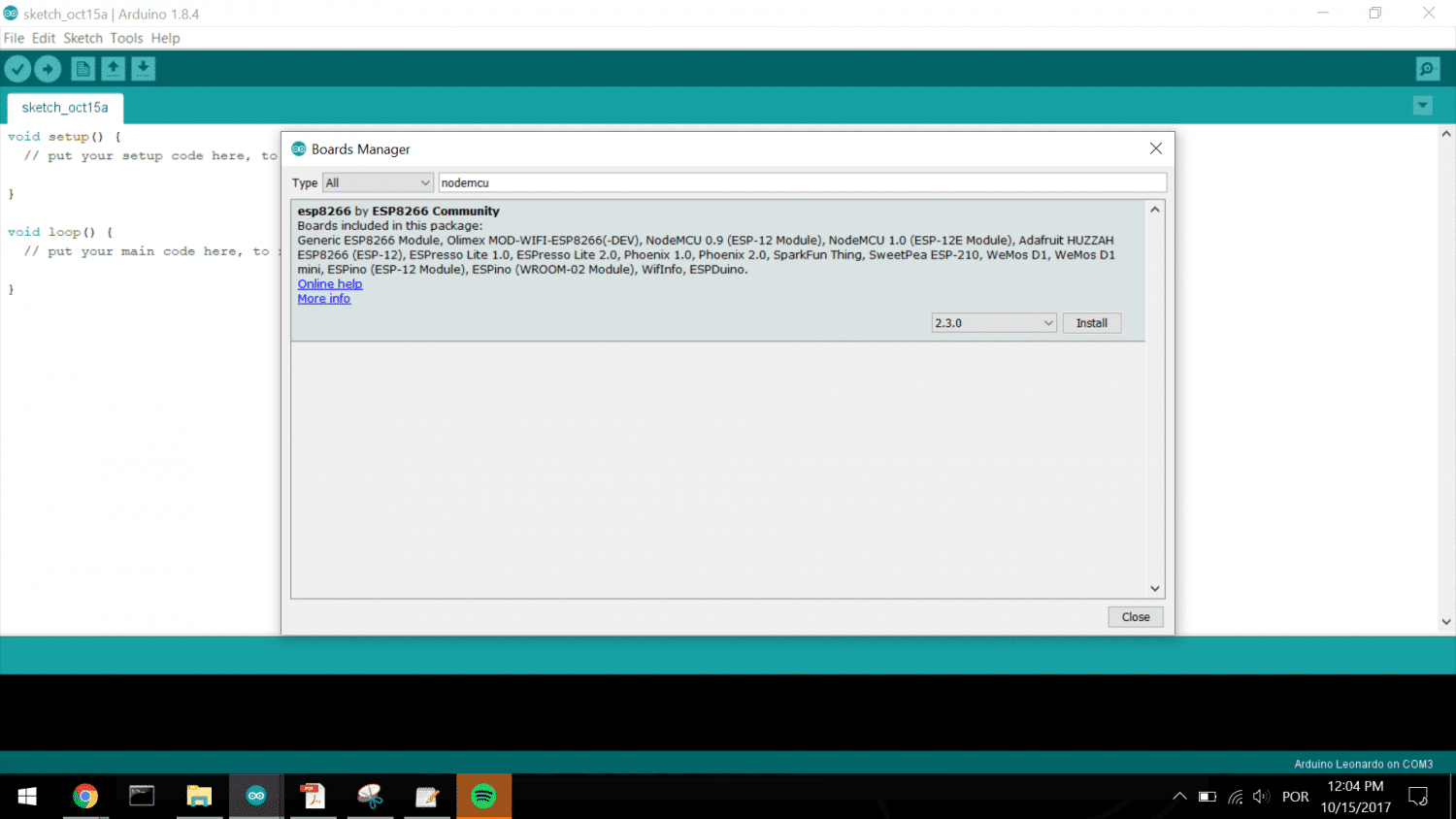Click the Save sketch icon

click(x=143, y=69)
